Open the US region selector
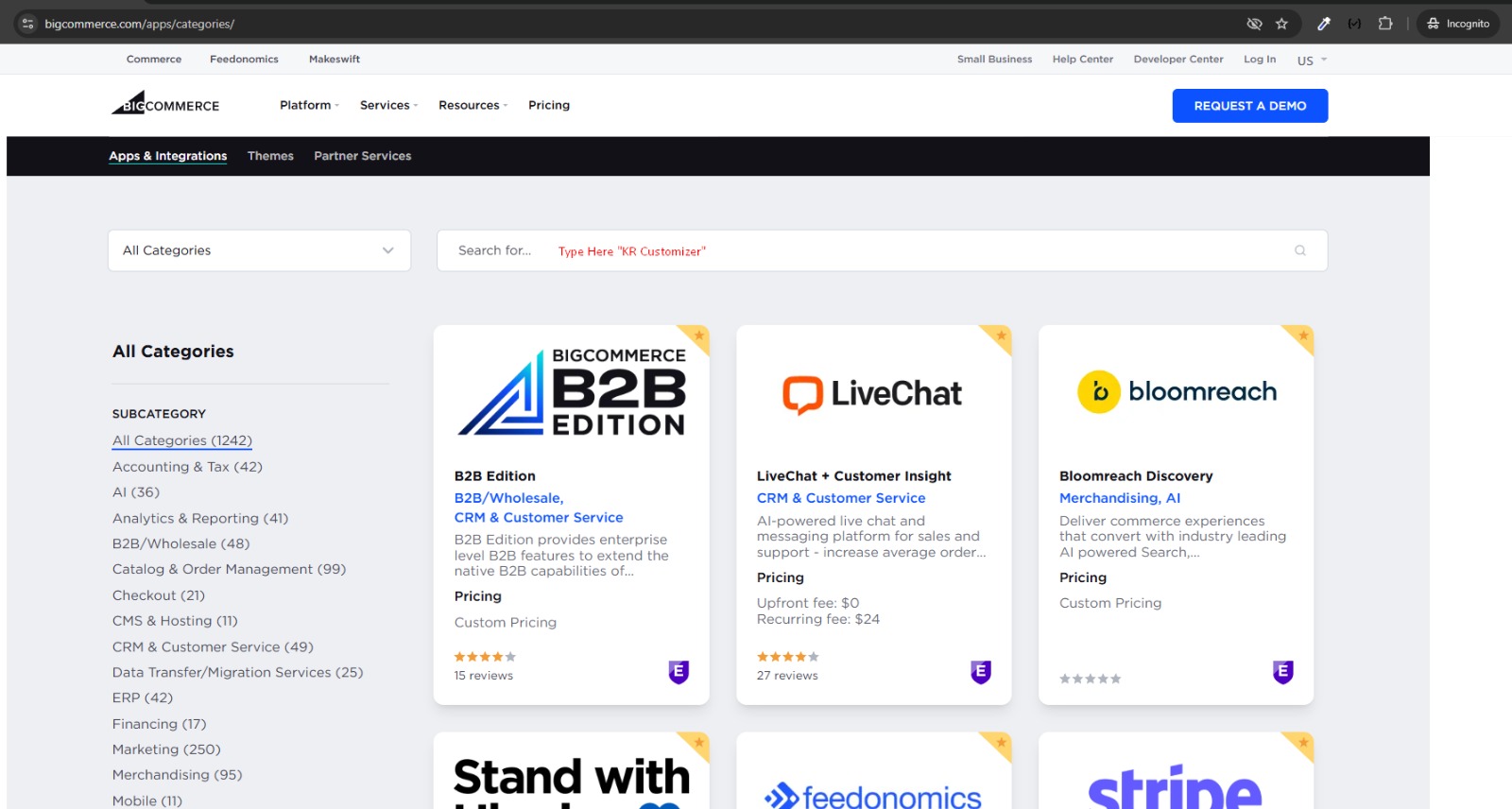Viewport: 1512px width, 809px height. pyautogui.click(x=1312, y=60)
